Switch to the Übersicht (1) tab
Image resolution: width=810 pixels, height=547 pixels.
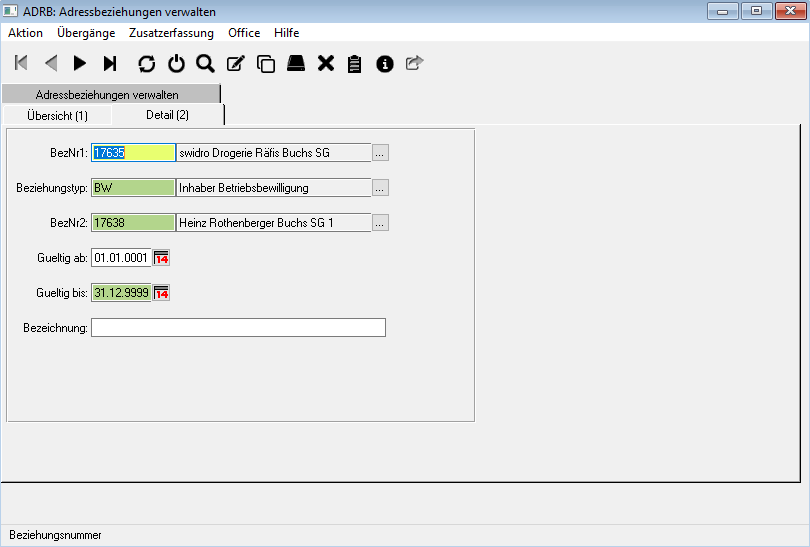tap(56, 116)
